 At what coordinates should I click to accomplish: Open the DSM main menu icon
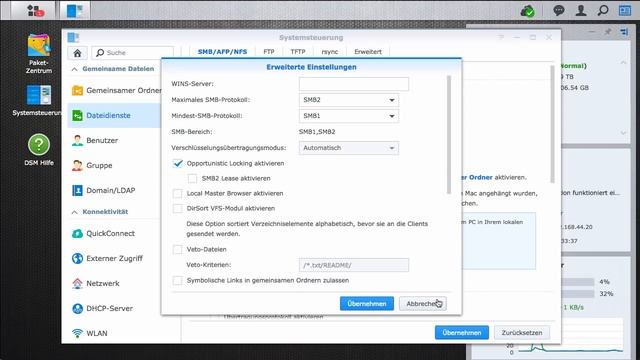tap(35, 10)
